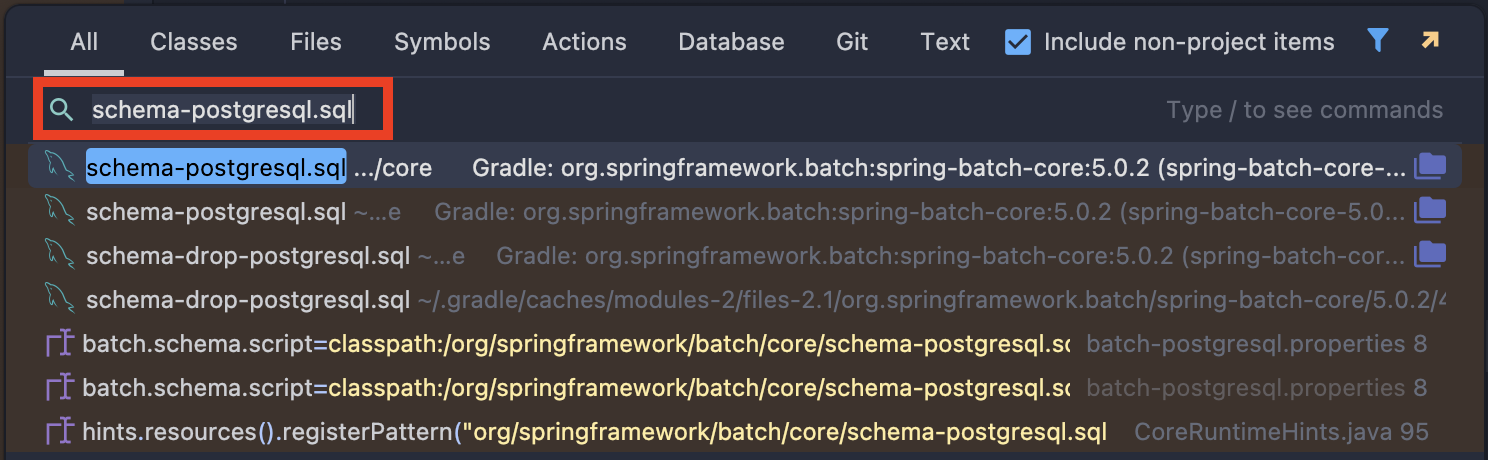Open schema-drop-postgresql.sql result under ~/.gradle/caches path

tap(744, 300)
